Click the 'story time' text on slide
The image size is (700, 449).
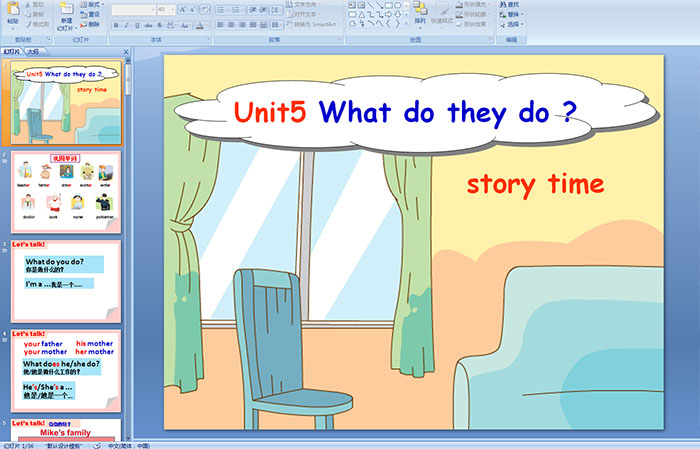(x=535, y=185)
